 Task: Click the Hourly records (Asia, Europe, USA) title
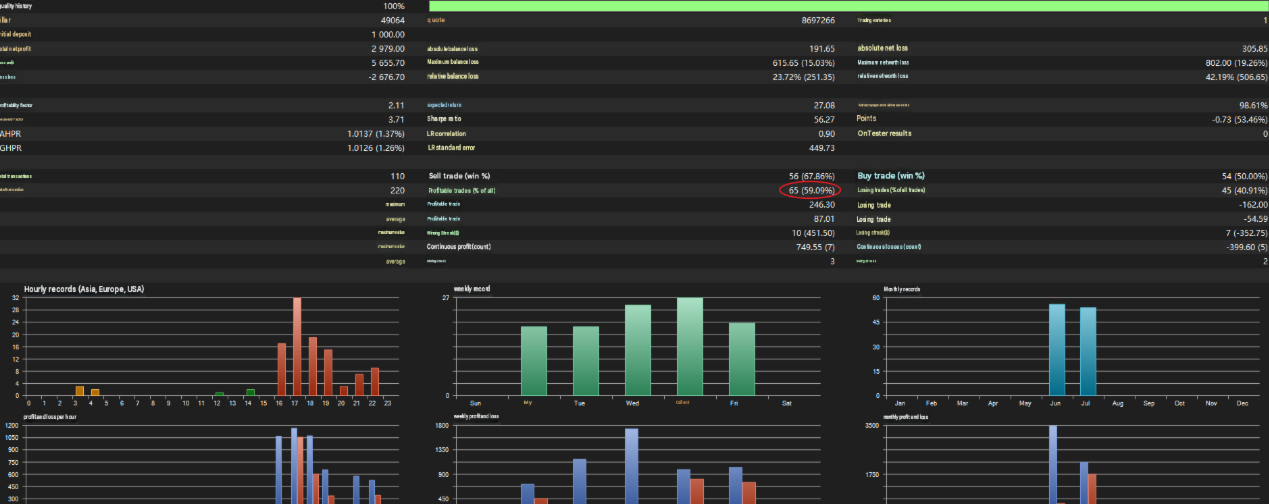84,289
